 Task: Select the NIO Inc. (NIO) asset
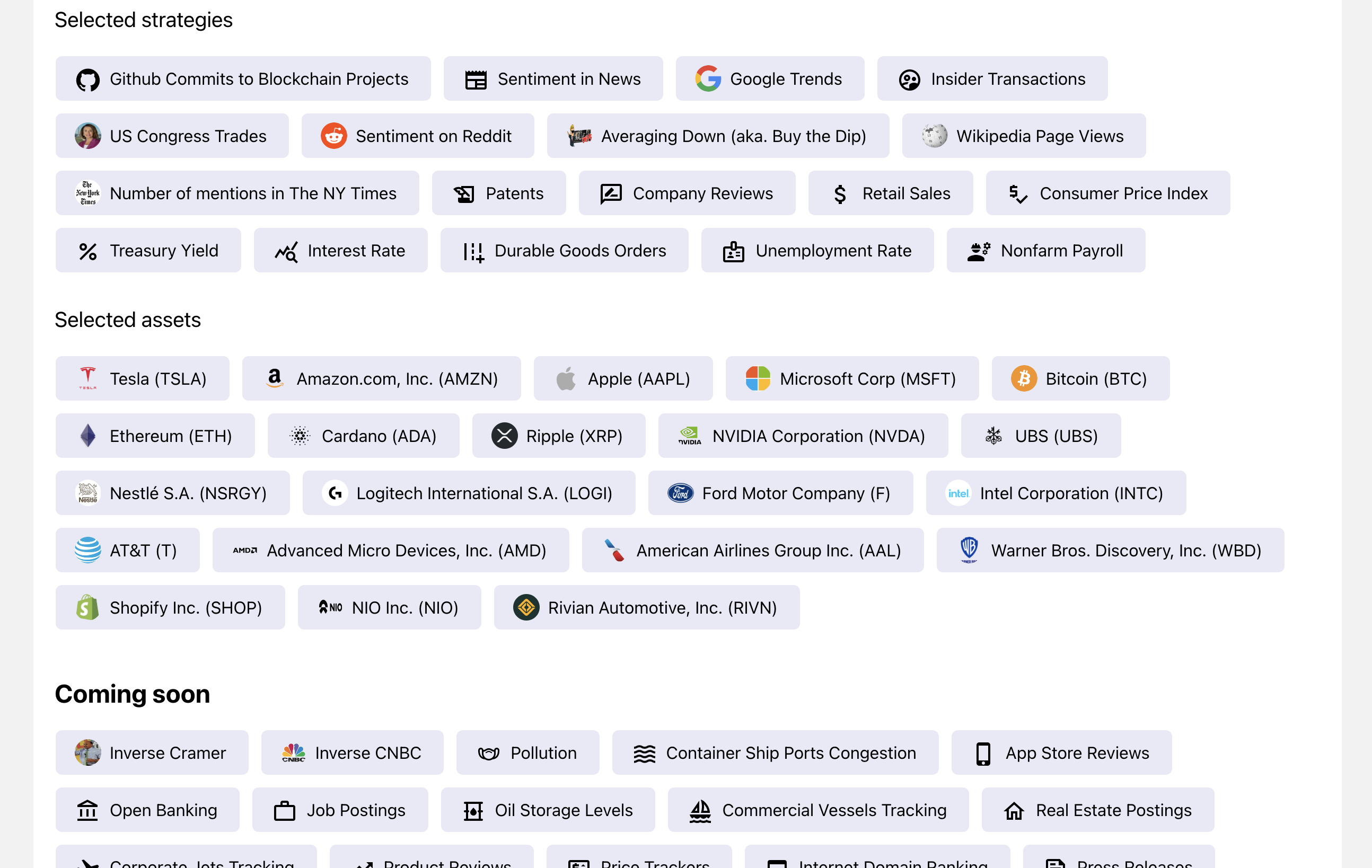389,608
